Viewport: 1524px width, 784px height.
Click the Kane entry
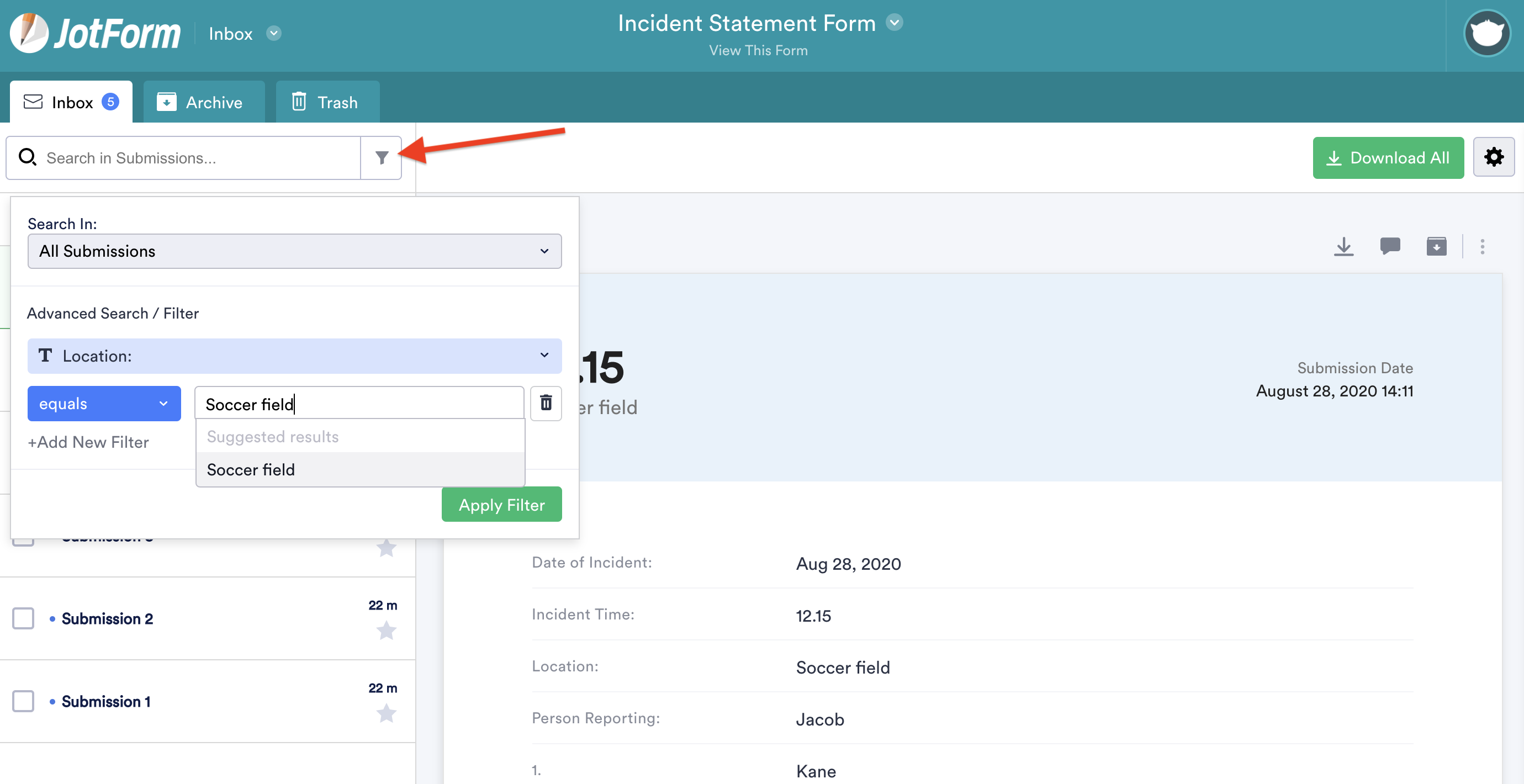point(816,771)
